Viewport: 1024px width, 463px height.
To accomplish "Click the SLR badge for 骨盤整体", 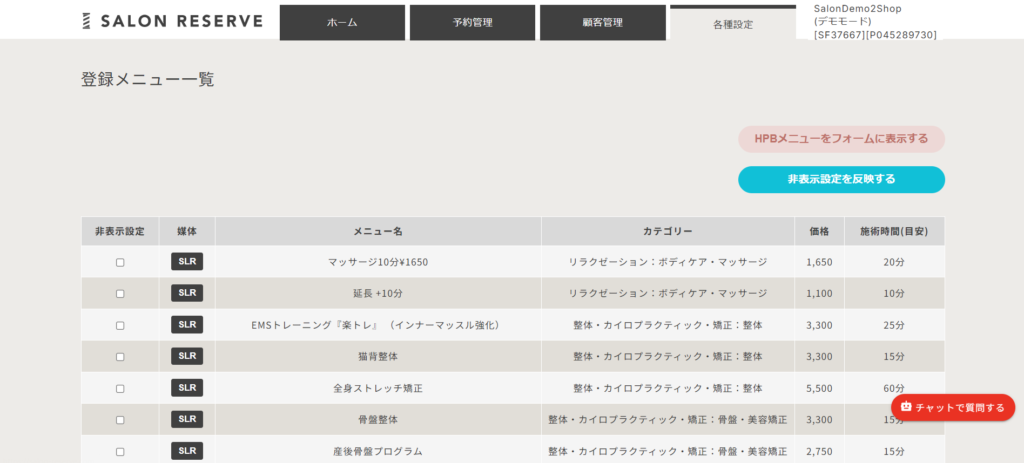I will point(187,419).
